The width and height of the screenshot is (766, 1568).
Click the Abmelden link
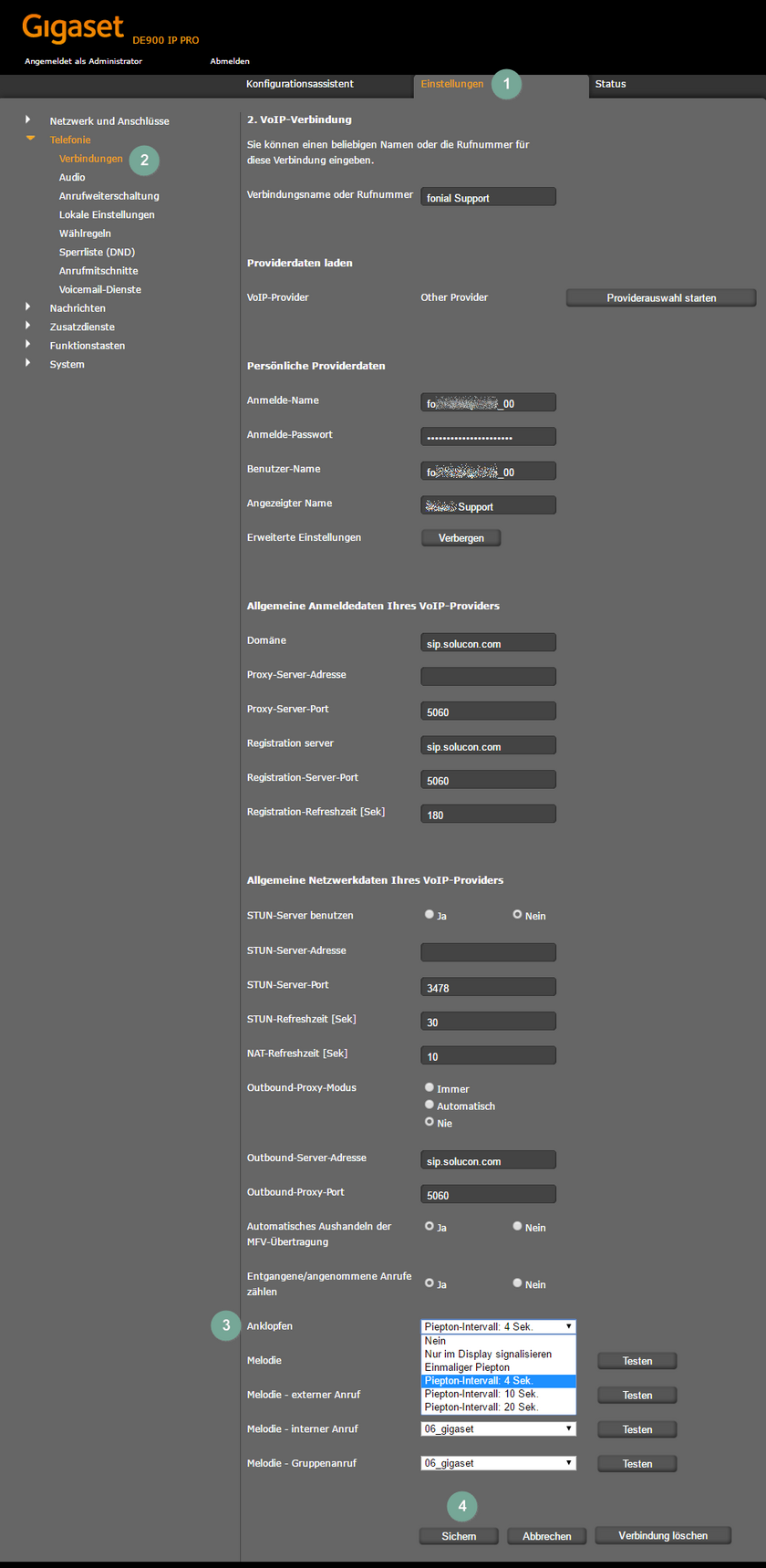click(230, 61)
